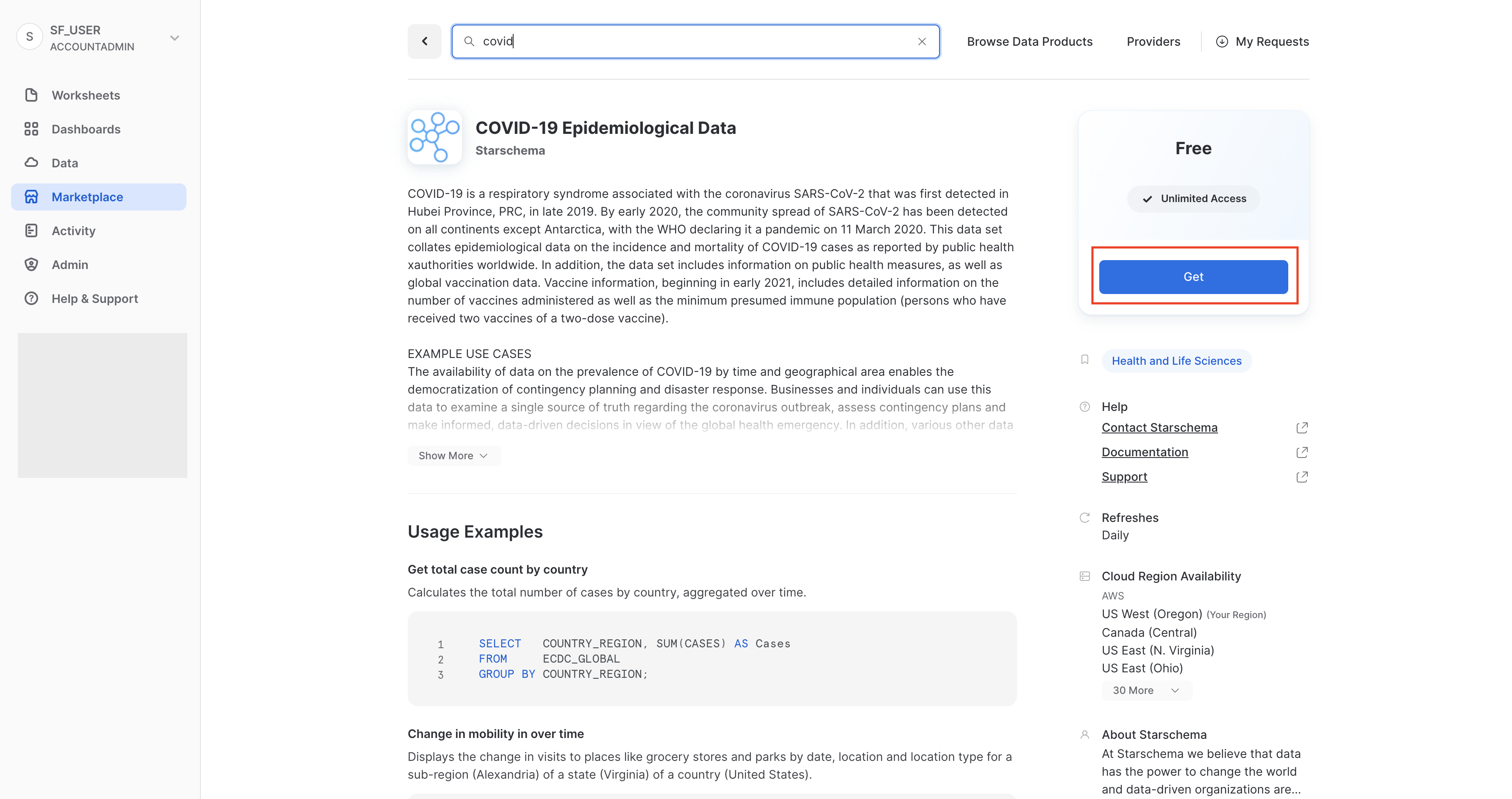
Task: Switch to Browse Data Products
Action: tap(1029, 42)
